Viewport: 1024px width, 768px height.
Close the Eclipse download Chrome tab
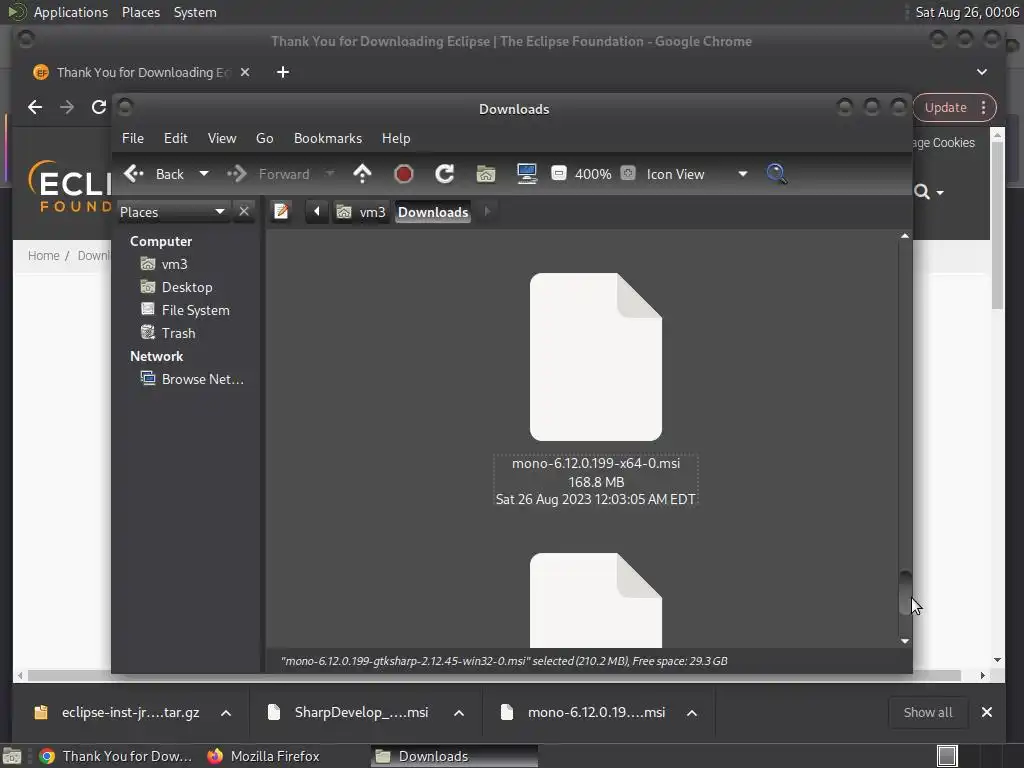[245, 72]
